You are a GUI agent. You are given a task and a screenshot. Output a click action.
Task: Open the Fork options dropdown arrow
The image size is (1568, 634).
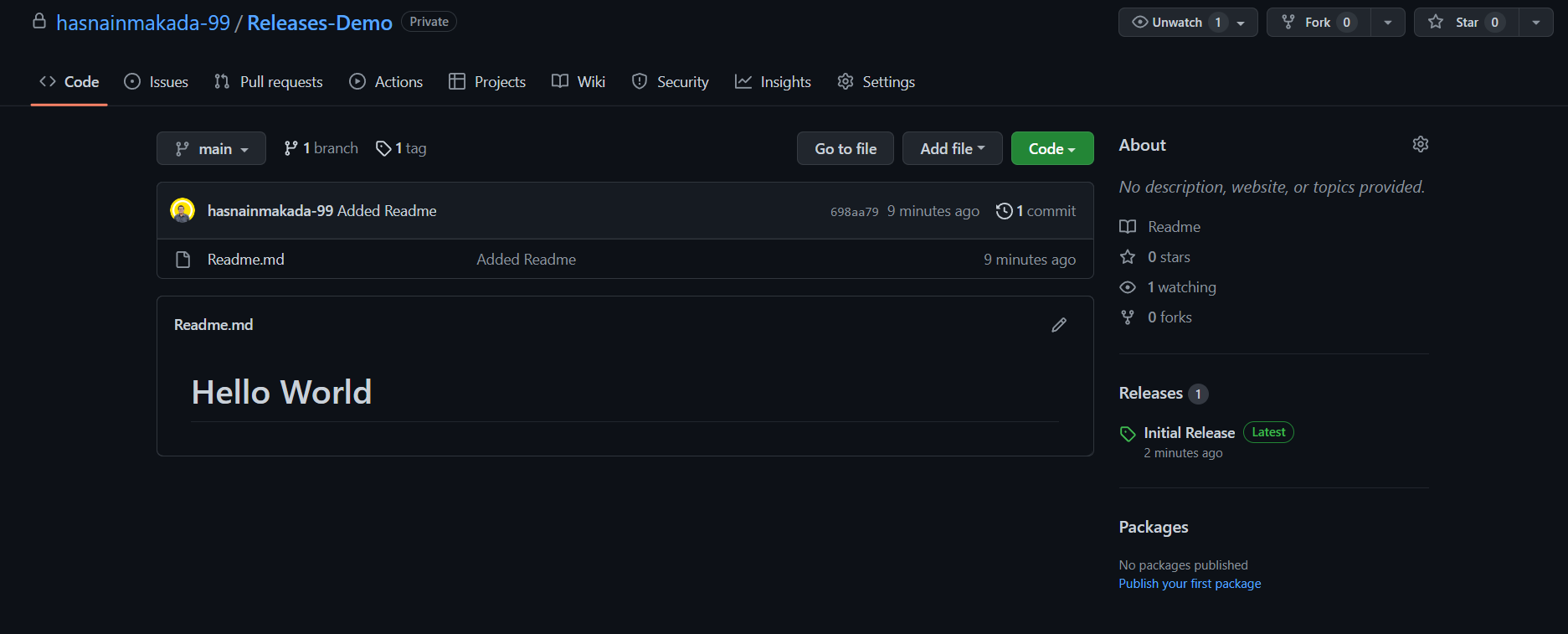[x=1388, y=23]
